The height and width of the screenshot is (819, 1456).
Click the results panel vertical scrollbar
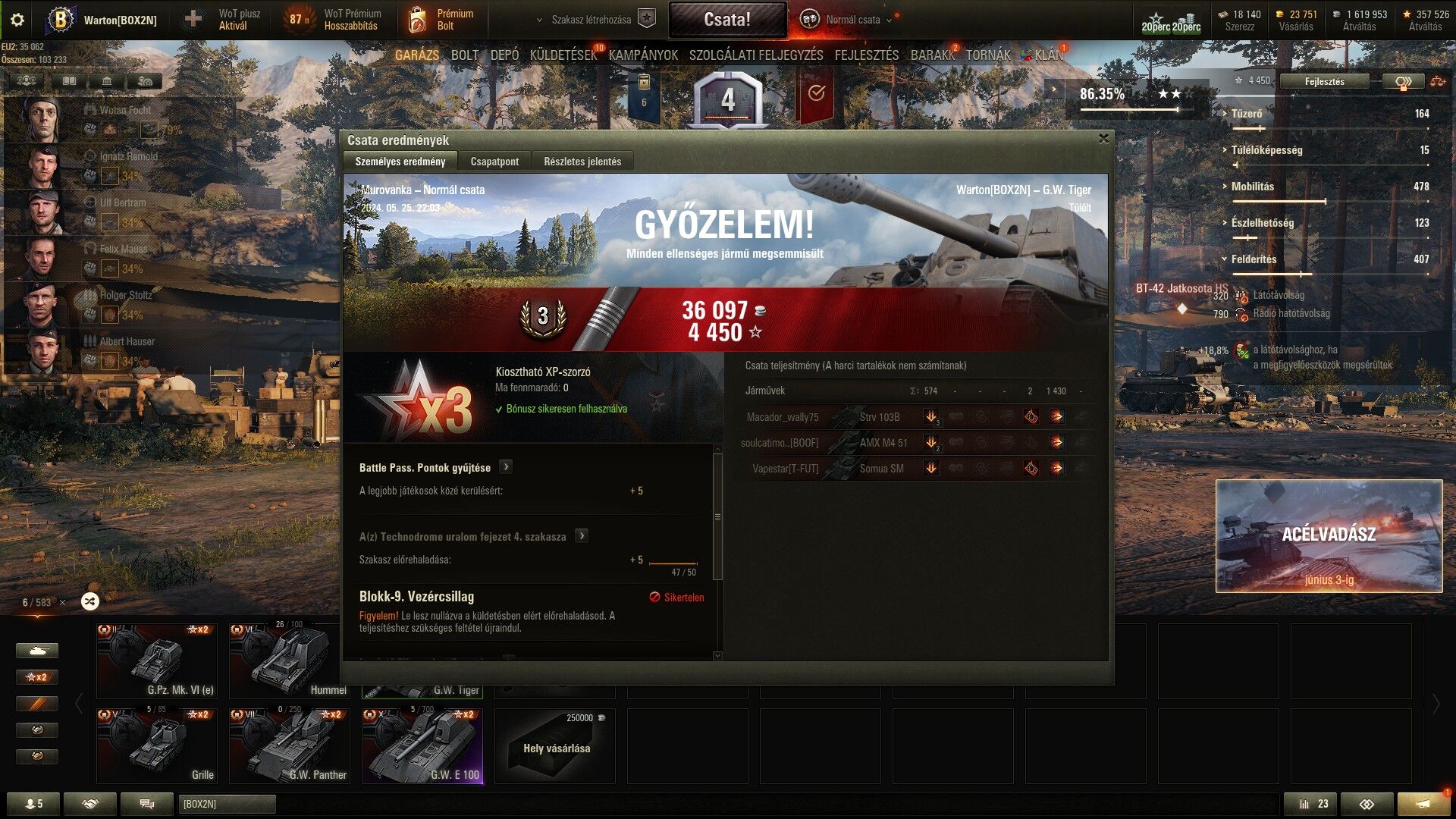pos(717,516)
